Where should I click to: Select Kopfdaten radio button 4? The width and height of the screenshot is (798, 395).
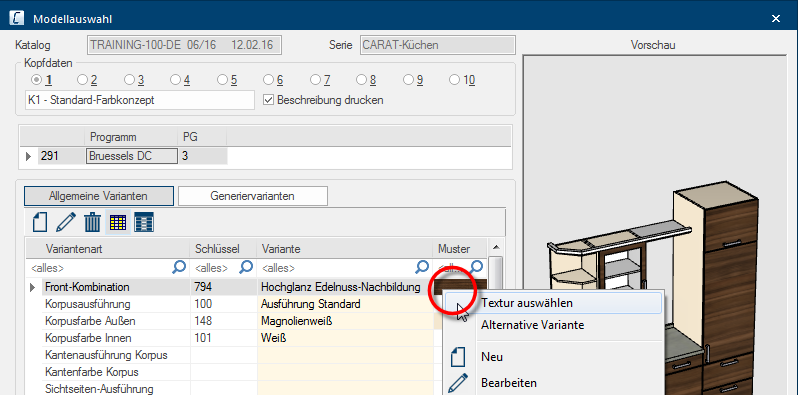point(175,80)
